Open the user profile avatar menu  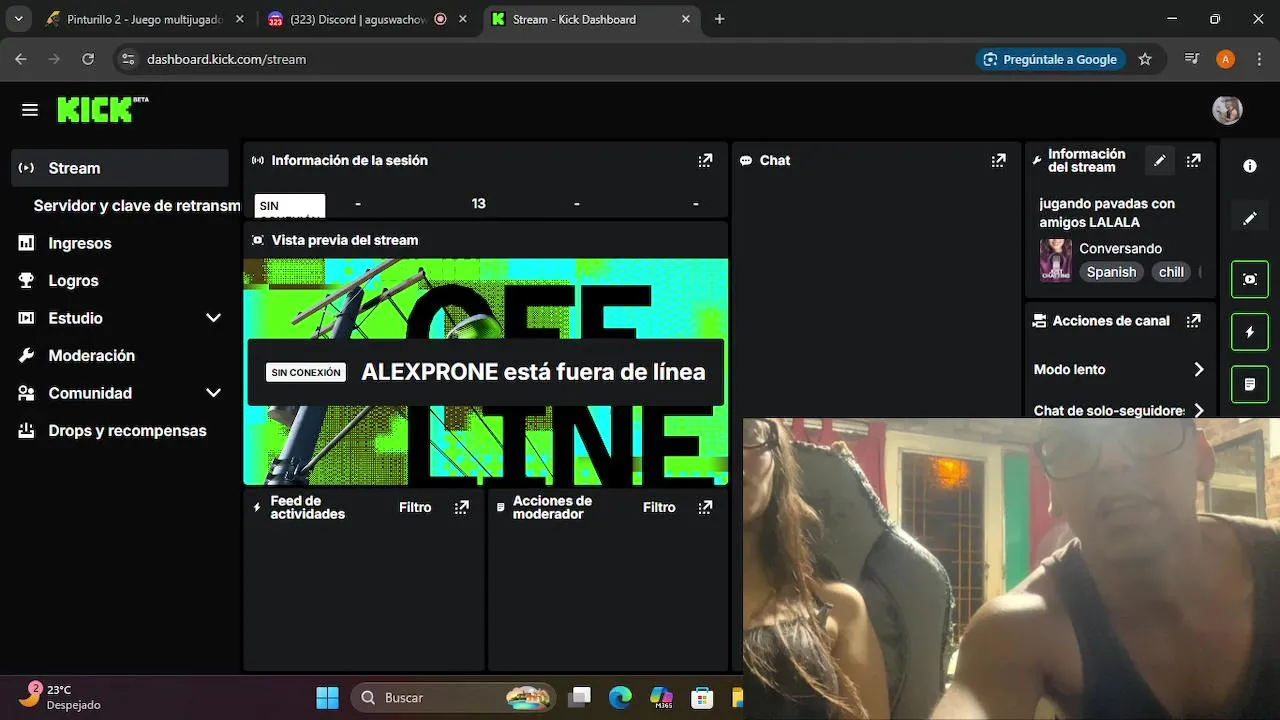1227,110
